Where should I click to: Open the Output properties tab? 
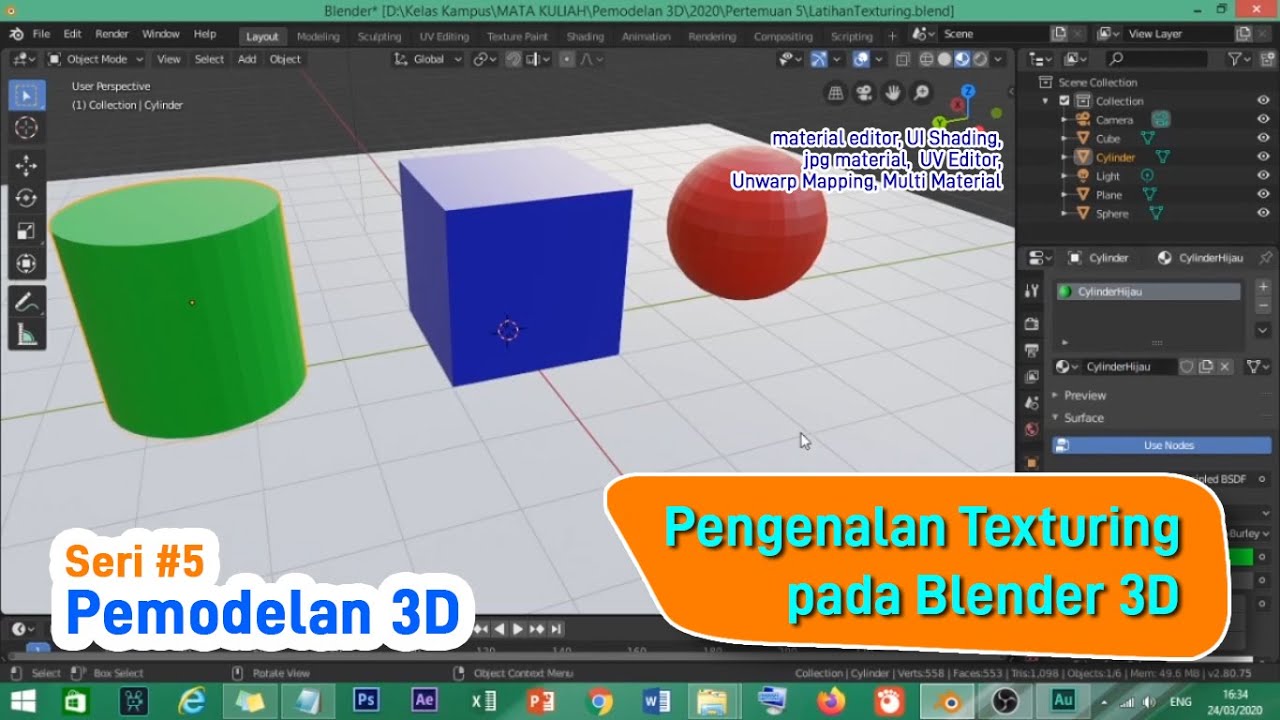(1032, 350)
